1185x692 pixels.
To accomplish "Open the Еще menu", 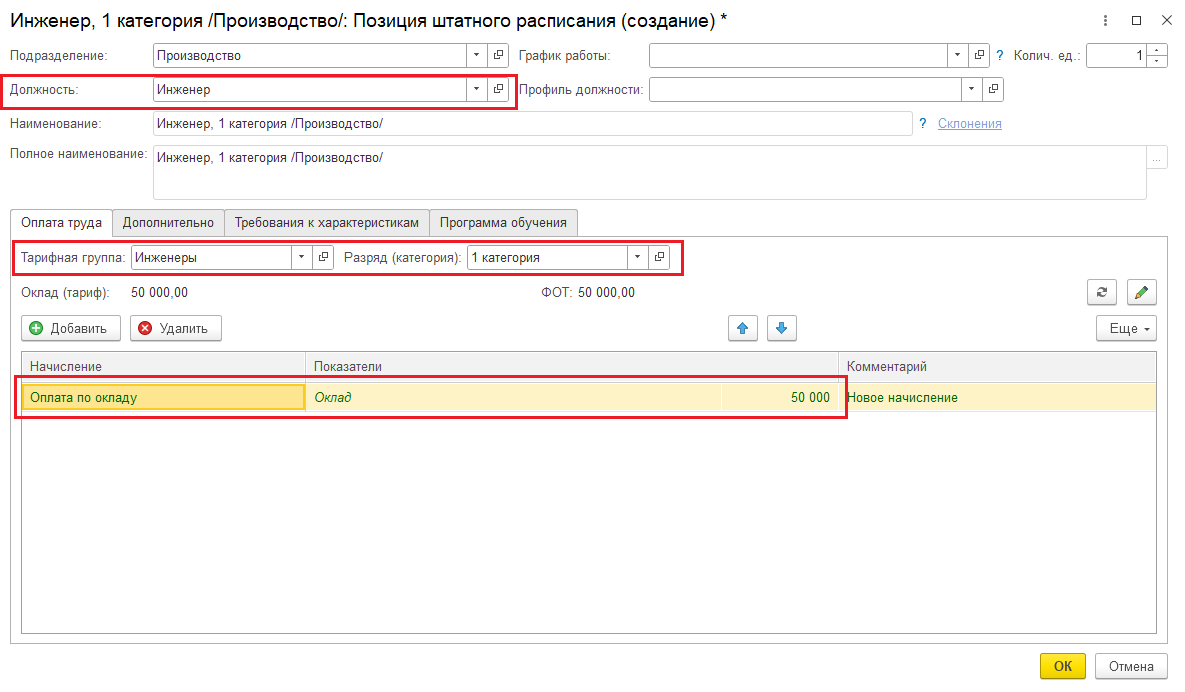I will click(1126, 328).
